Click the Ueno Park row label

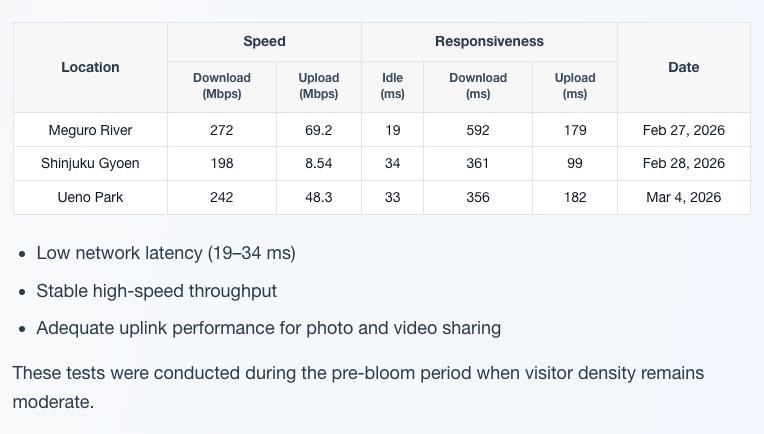(x=90, y=197)
